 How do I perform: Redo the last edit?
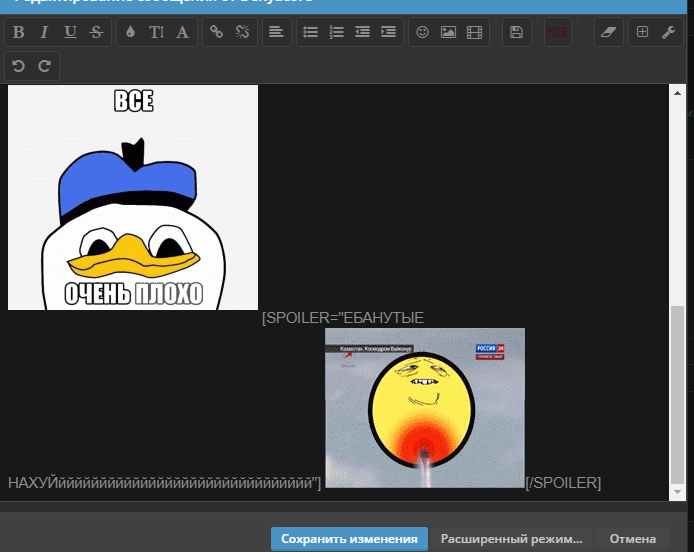click(44, 66)
